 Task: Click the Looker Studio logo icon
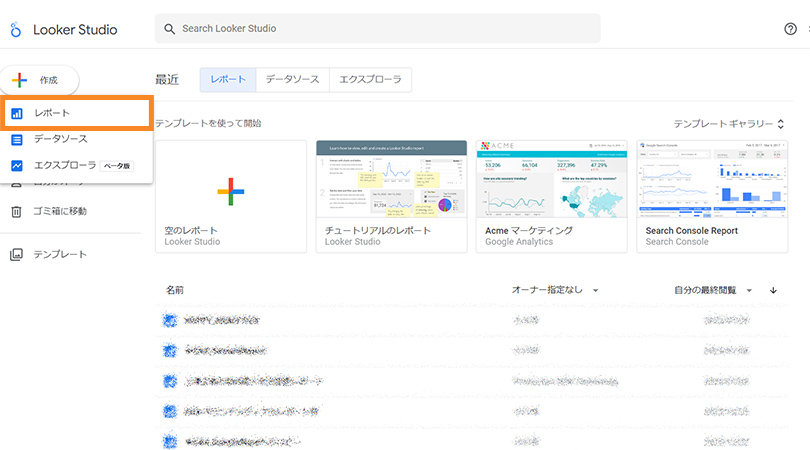click(x=16, y=29)
